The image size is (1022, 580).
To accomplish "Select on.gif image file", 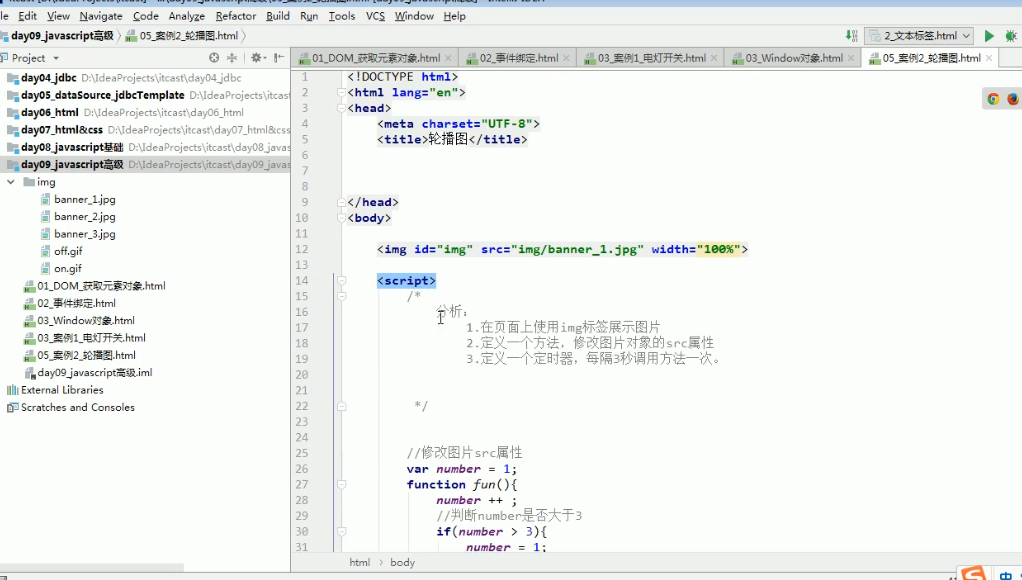I will point(67,268).
